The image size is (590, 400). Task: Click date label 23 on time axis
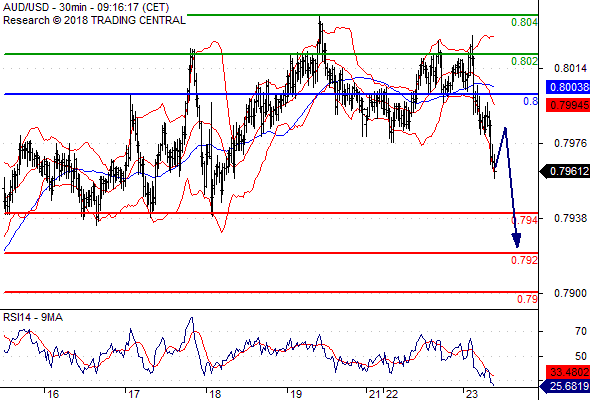(472, 394)
